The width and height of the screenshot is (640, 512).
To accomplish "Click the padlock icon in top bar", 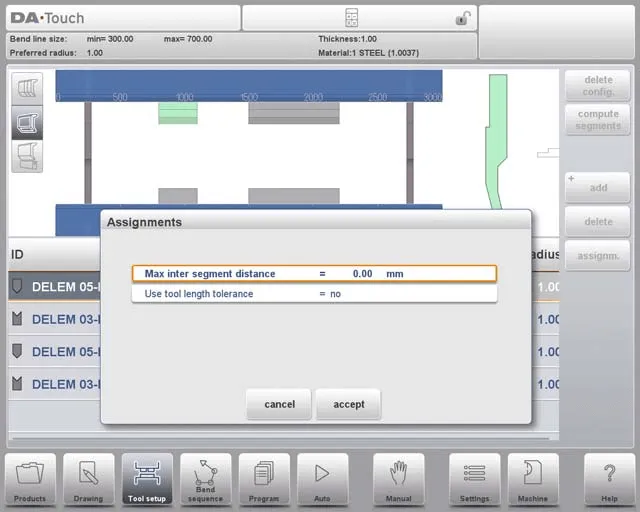I will pyautogui.click(x=462, y=18).
